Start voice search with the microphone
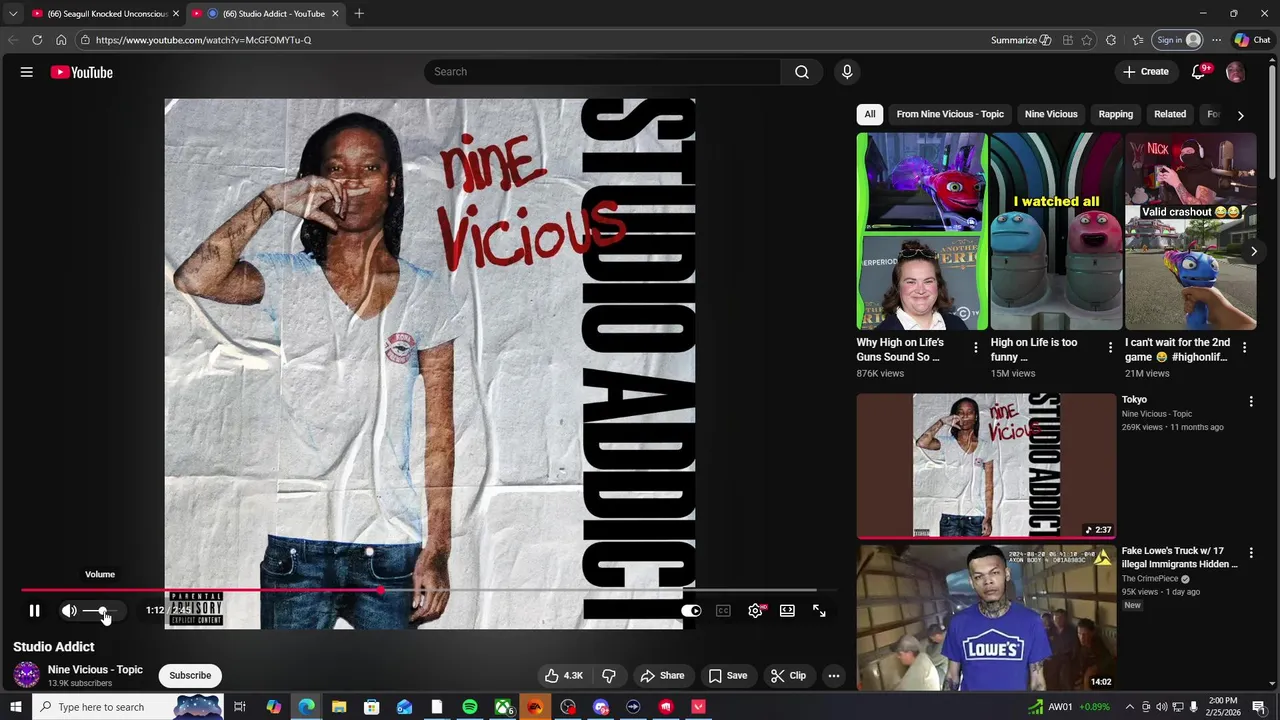Screen dimensions: 1280x720 pyautogui.click(x=847, y=72)
